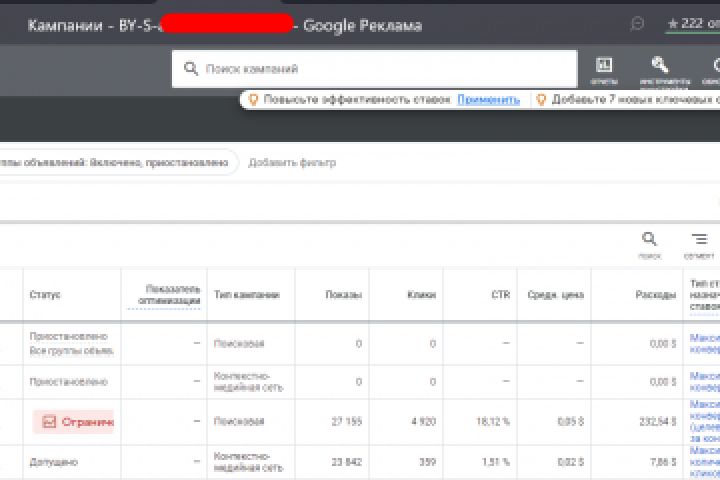Click the lightbulb icon beside bid efficiency tip

253,99
